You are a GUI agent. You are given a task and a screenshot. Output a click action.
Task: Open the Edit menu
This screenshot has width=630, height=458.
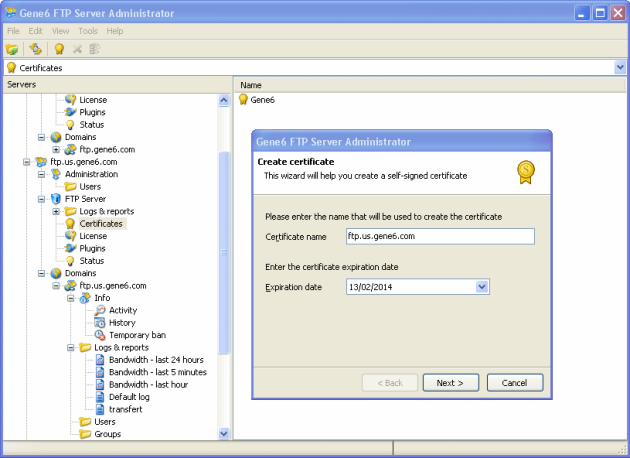[x=35, y=31]
